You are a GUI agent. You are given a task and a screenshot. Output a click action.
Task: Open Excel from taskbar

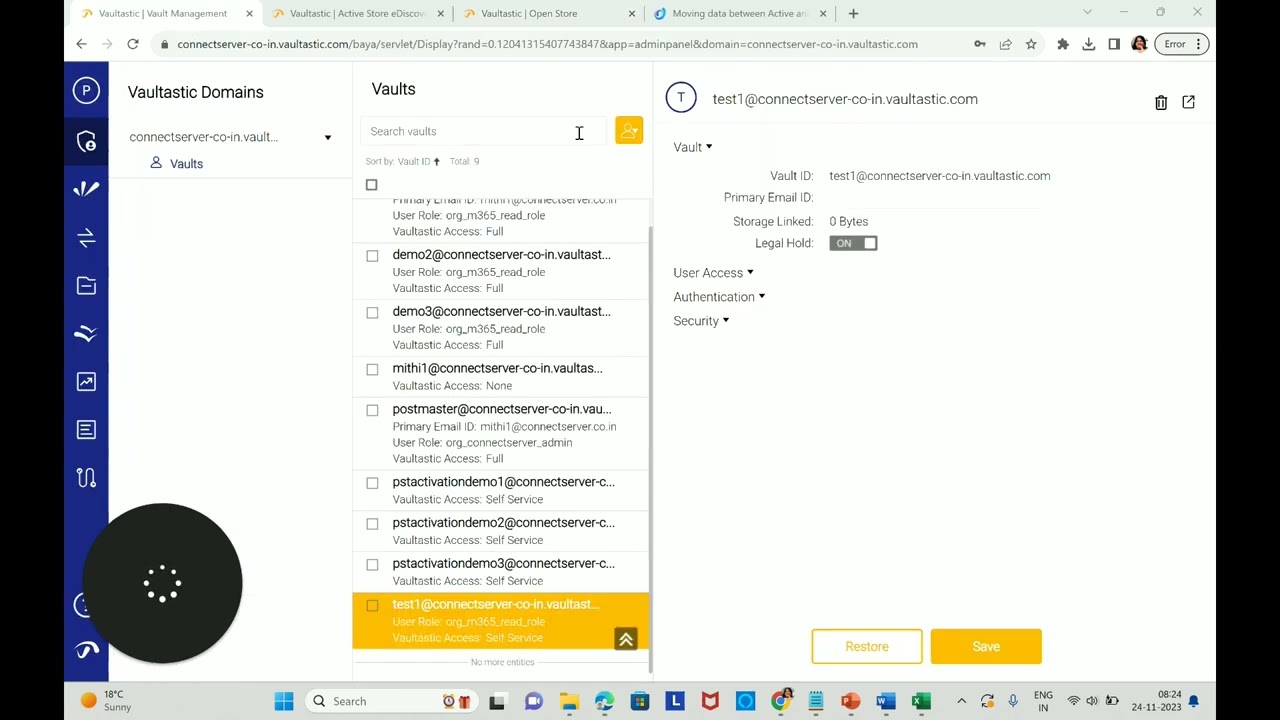(x=921, y=701)
